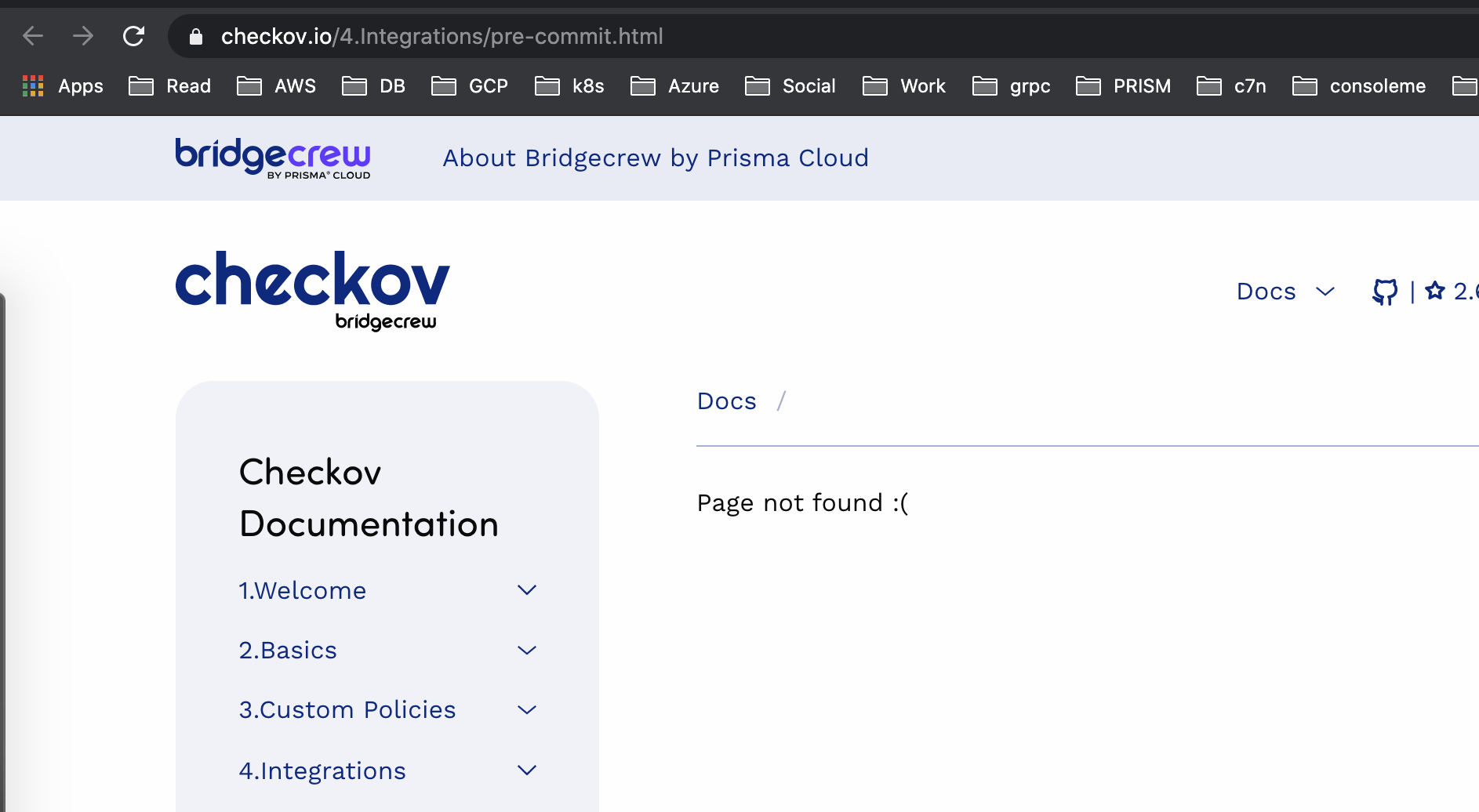
Task: Navigate forward to the next page
Action: pos(82,35)
